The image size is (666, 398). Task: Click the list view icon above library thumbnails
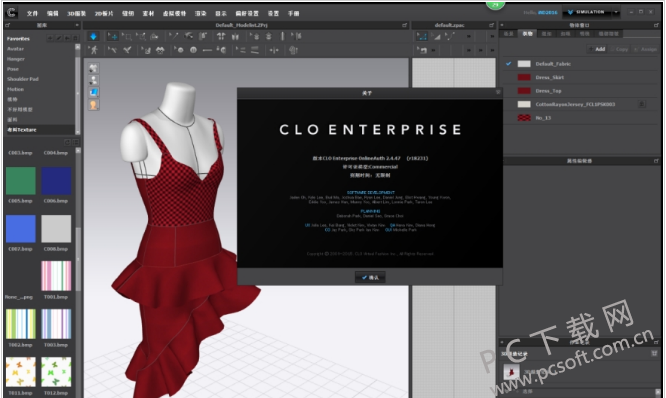[x=76, y=142]
